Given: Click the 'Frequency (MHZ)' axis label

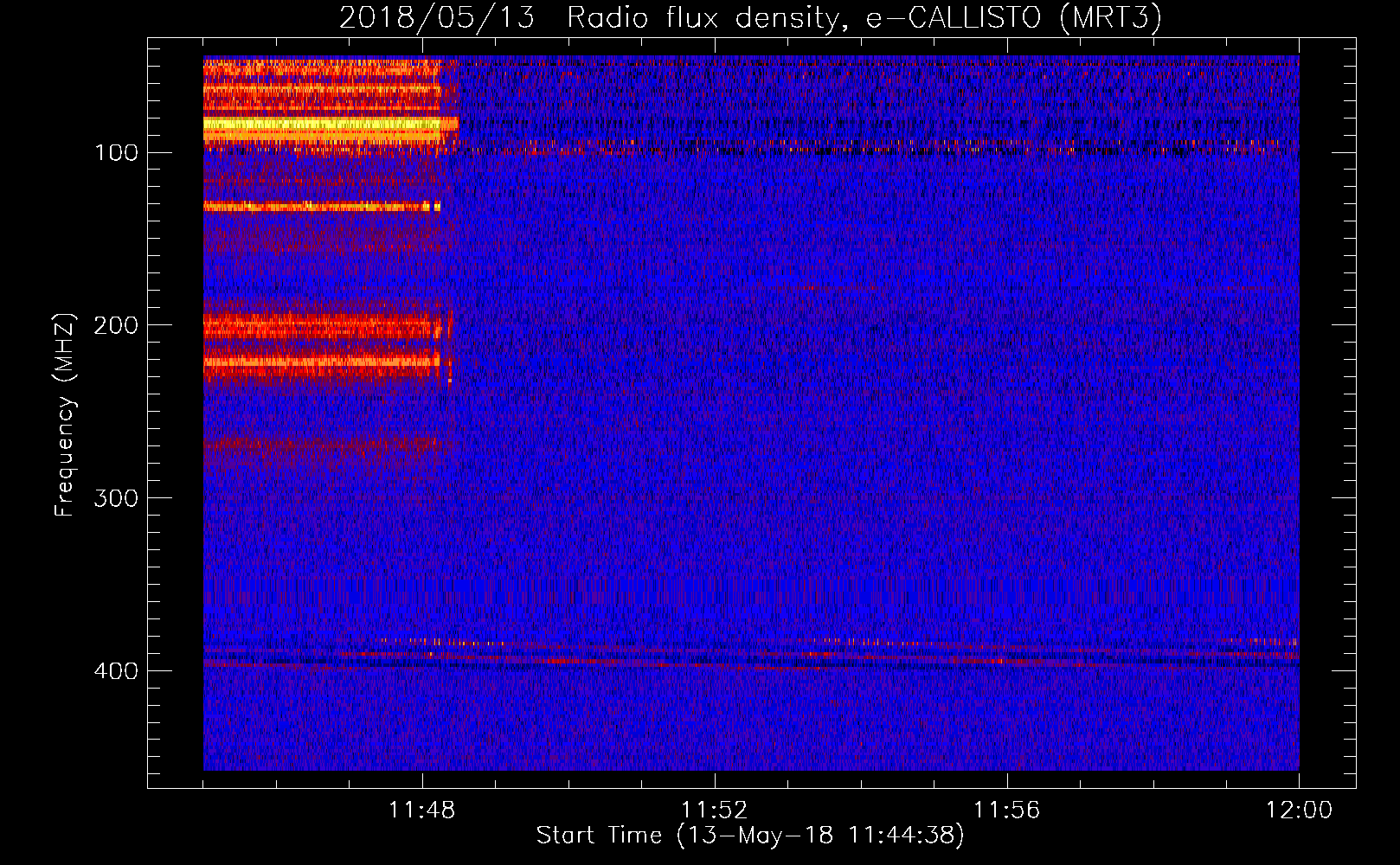Looking at the screenshot, I should (65, 415).
